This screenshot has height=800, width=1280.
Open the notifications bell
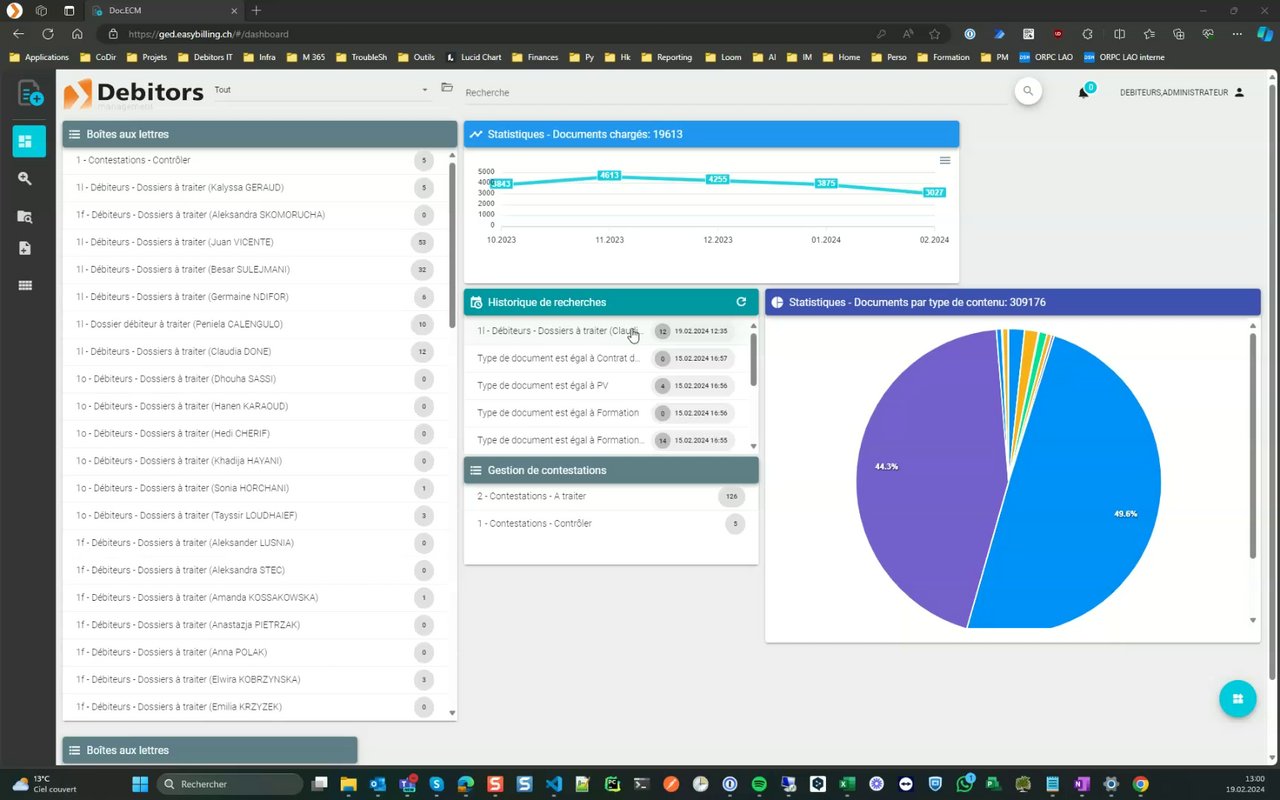click(1083, 93)
